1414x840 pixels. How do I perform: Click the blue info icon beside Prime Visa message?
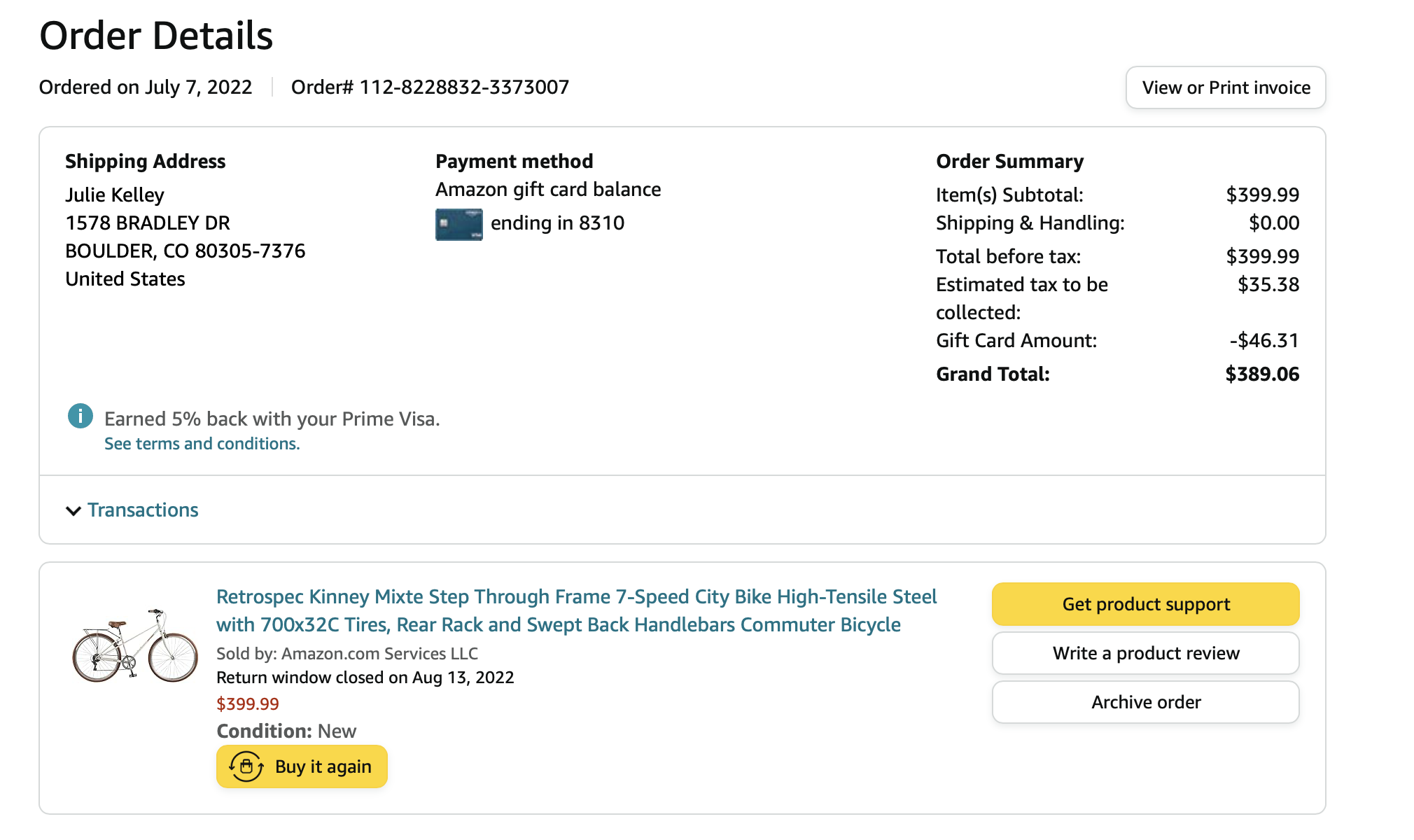80,416
